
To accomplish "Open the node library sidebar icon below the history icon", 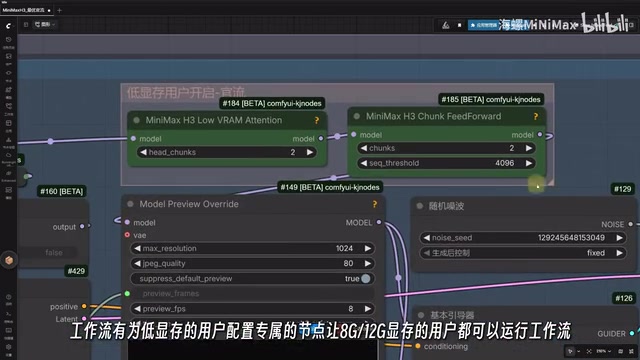I will click(9, 56).
